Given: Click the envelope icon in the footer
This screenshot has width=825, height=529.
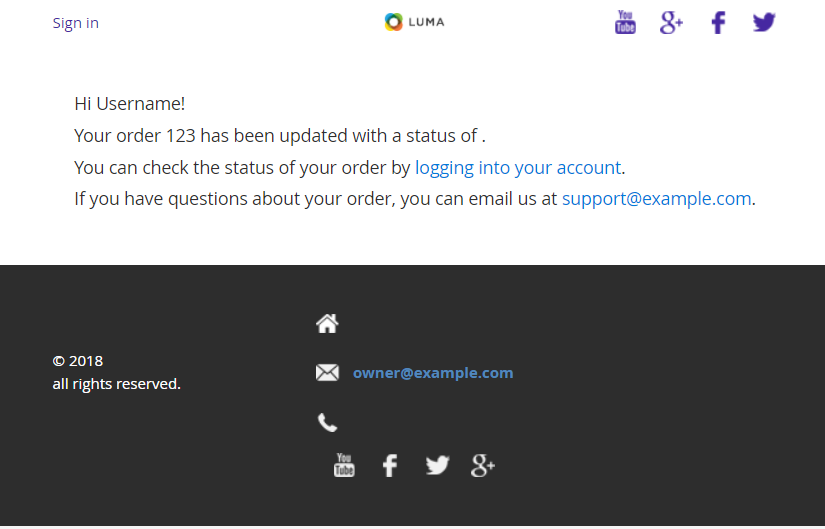Looking at the screenshot, I should point(327,373).
